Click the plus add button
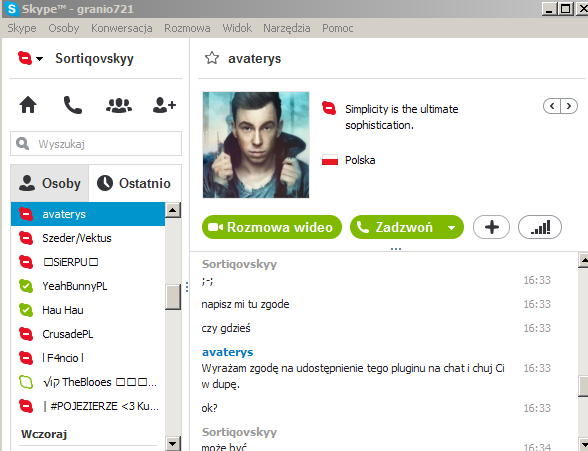Viewport: 588px width, 451px height. tap(491, 227)
